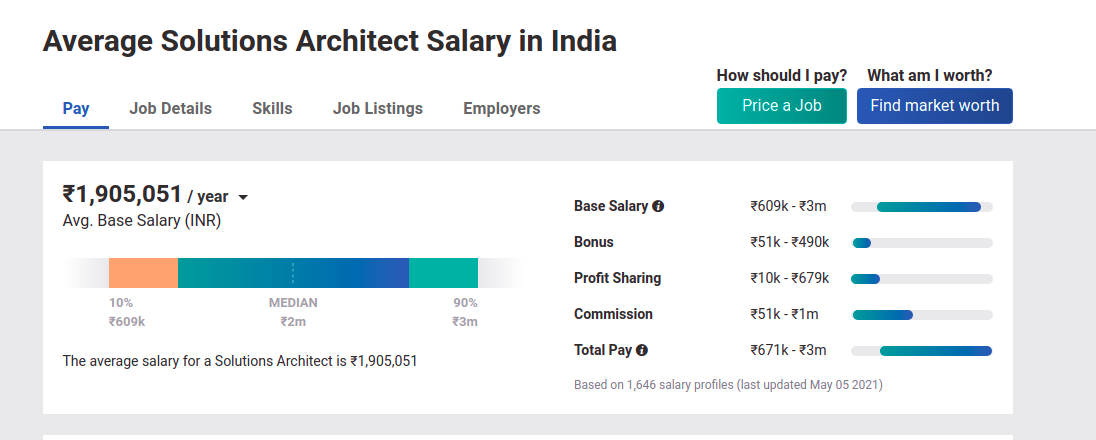Click the Base Salary info icon

(x=658, y=207)
